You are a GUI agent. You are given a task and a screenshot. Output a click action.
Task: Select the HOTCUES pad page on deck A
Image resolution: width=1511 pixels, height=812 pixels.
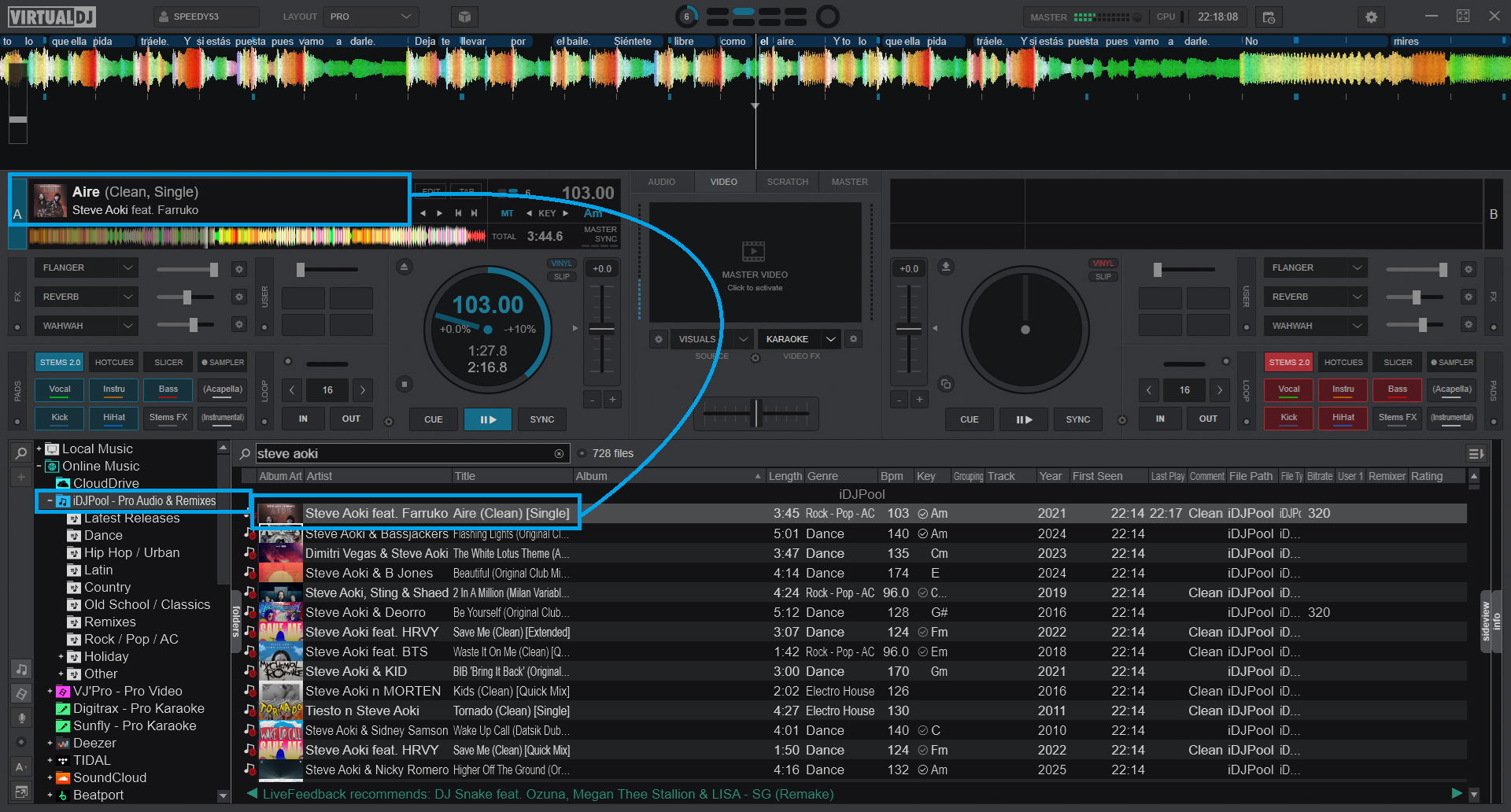pos(114,362)
